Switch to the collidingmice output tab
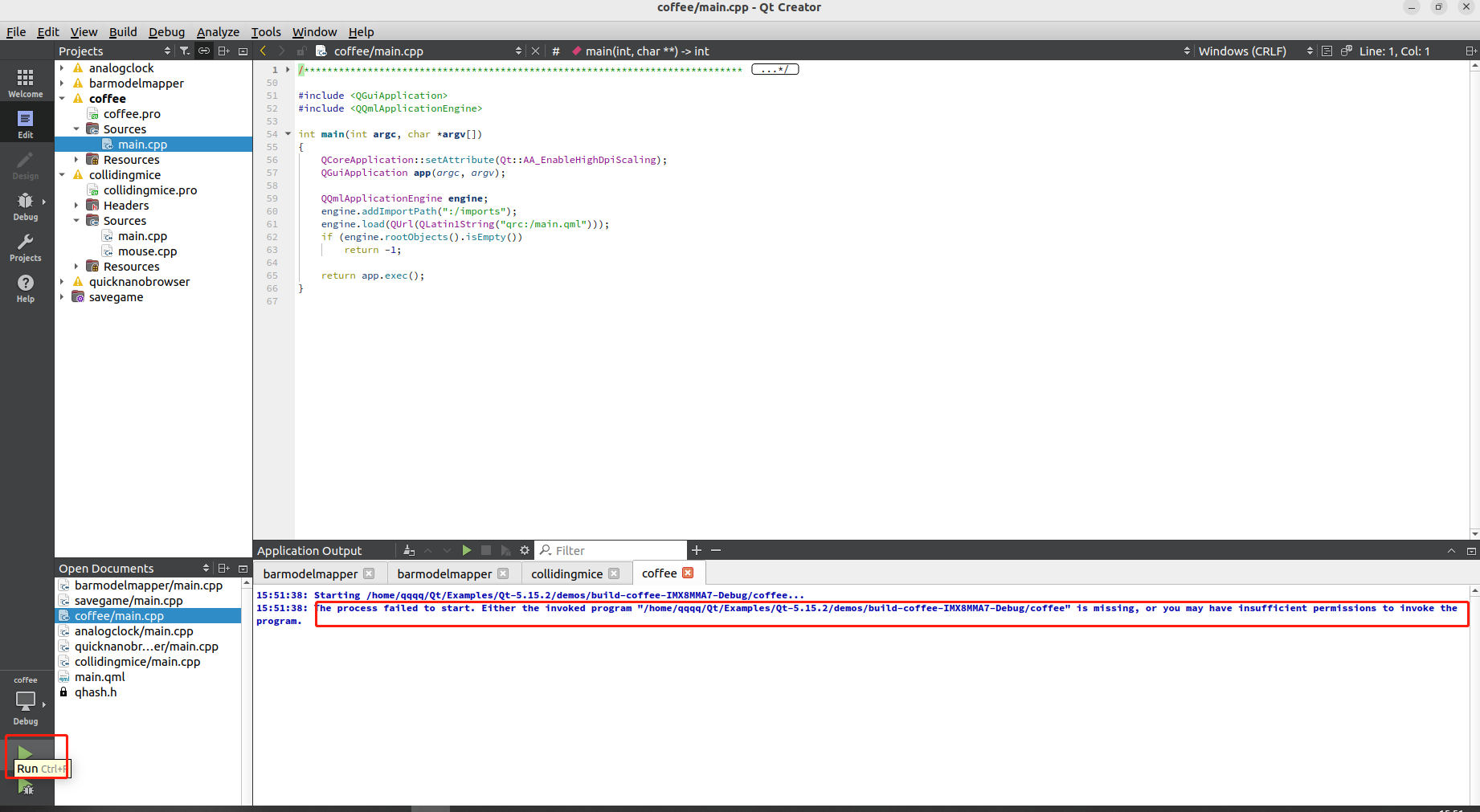 (566, 573)
